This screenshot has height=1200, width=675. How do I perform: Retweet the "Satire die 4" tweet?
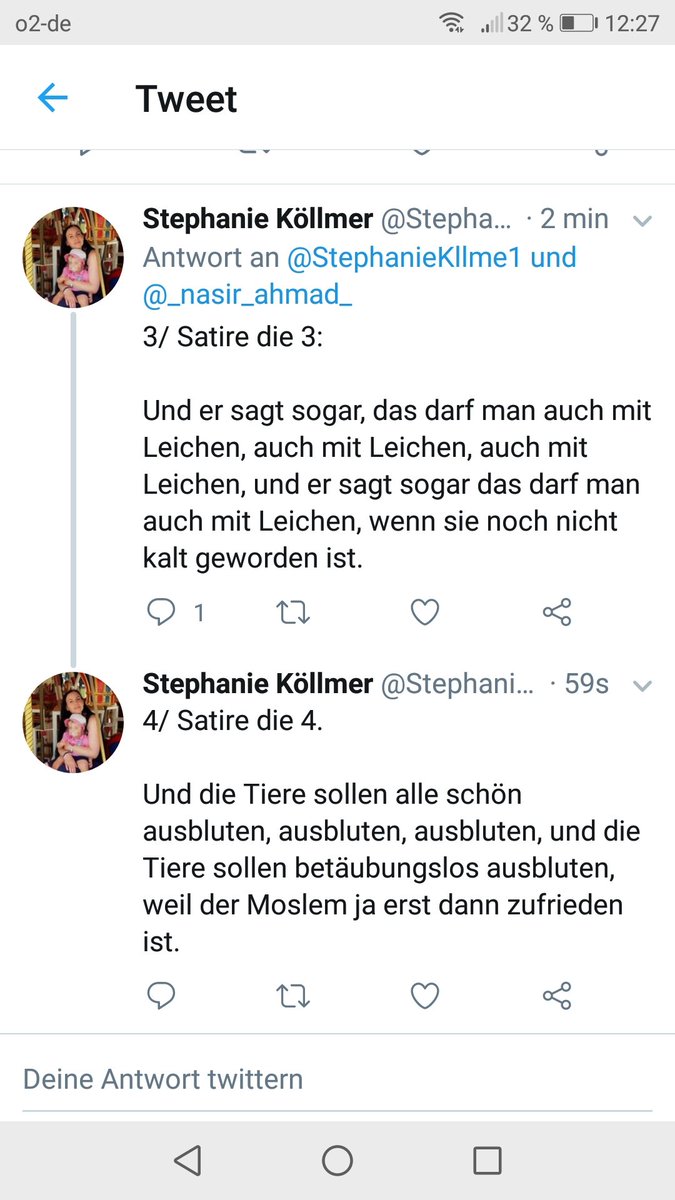292,995
